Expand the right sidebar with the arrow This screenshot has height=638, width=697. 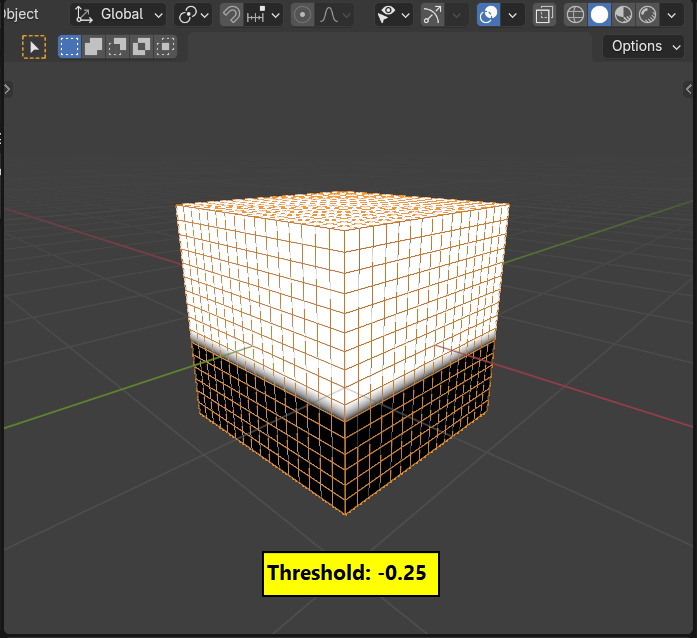[x=689, y=89]
